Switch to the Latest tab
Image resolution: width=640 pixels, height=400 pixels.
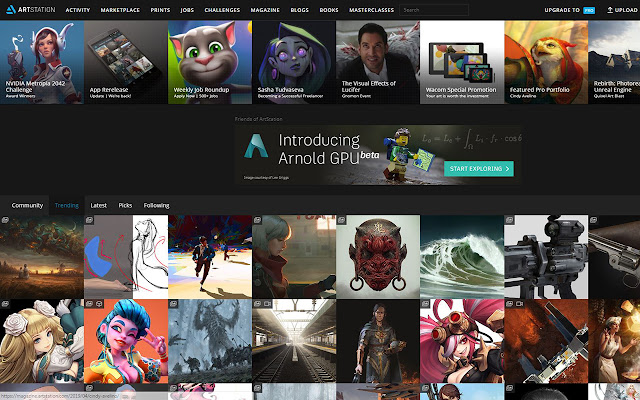tap(98, 205)
